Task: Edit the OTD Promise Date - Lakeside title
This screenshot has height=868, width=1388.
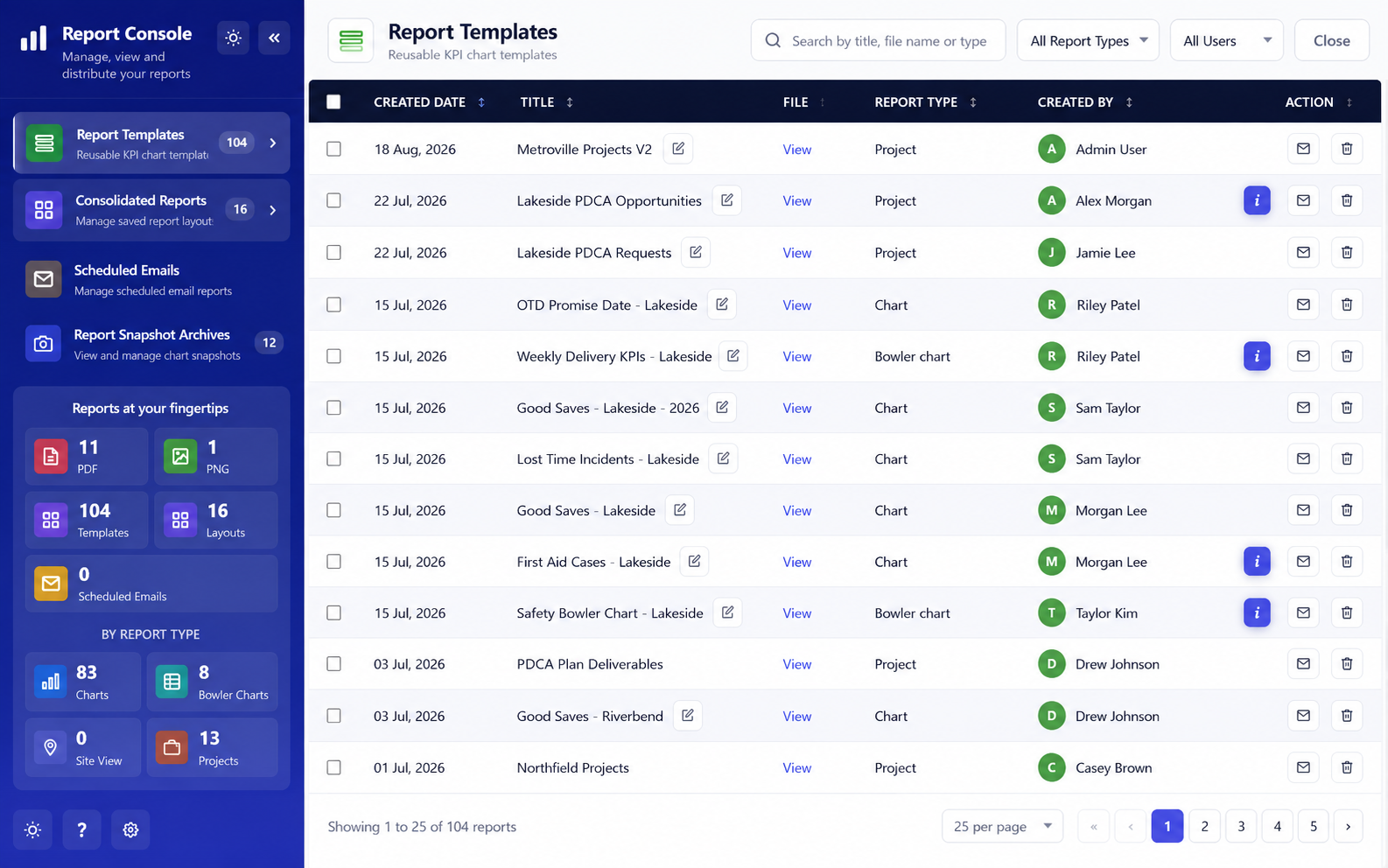Action: [722, 304]
